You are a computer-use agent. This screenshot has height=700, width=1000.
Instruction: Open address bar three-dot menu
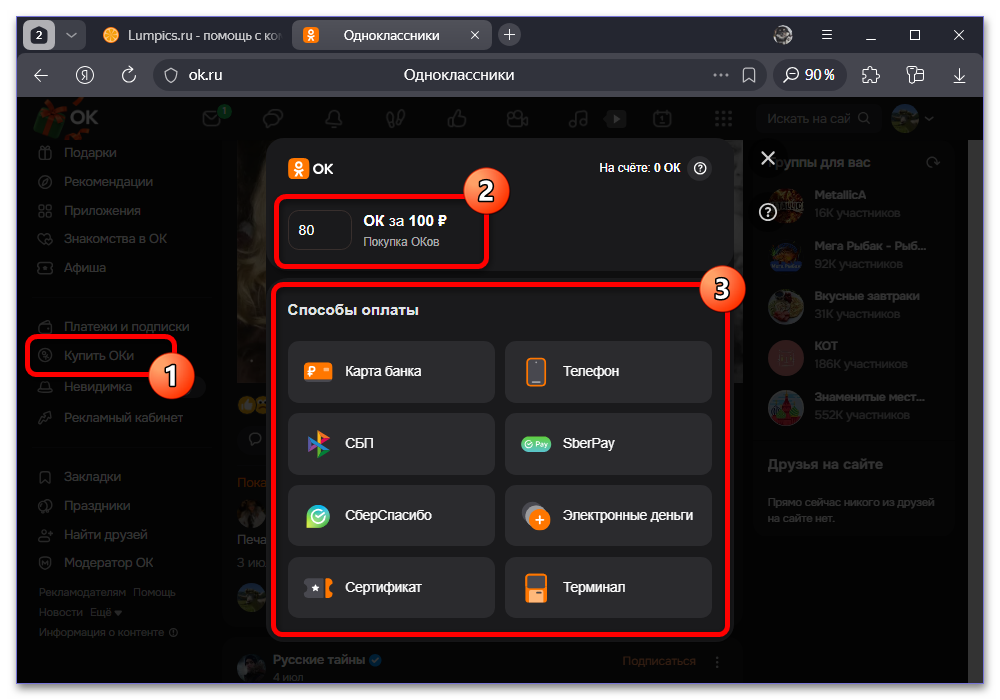pyautogui.click(x=721, y=75)
